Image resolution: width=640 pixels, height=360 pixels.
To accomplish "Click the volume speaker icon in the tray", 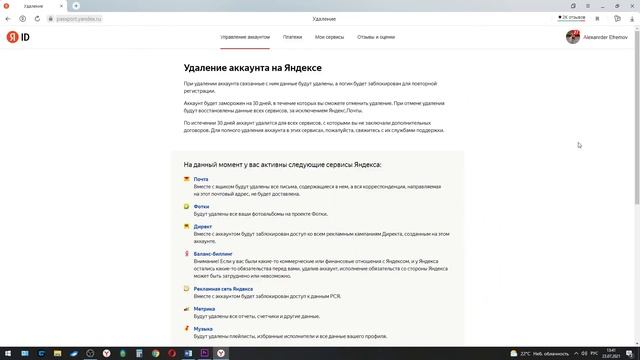I will coord(584,353).
